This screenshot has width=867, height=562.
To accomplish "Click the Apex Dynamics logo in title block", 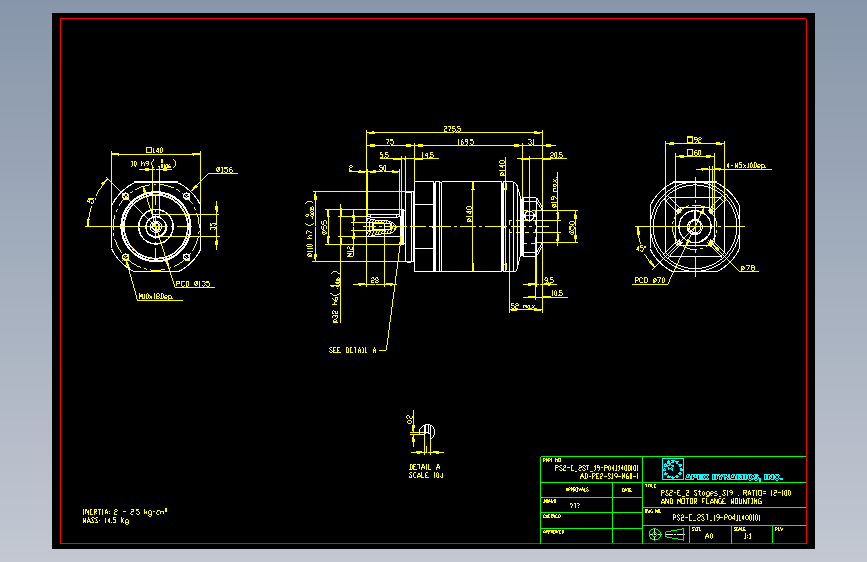I will pyautogui.click(x=722, y=470).
